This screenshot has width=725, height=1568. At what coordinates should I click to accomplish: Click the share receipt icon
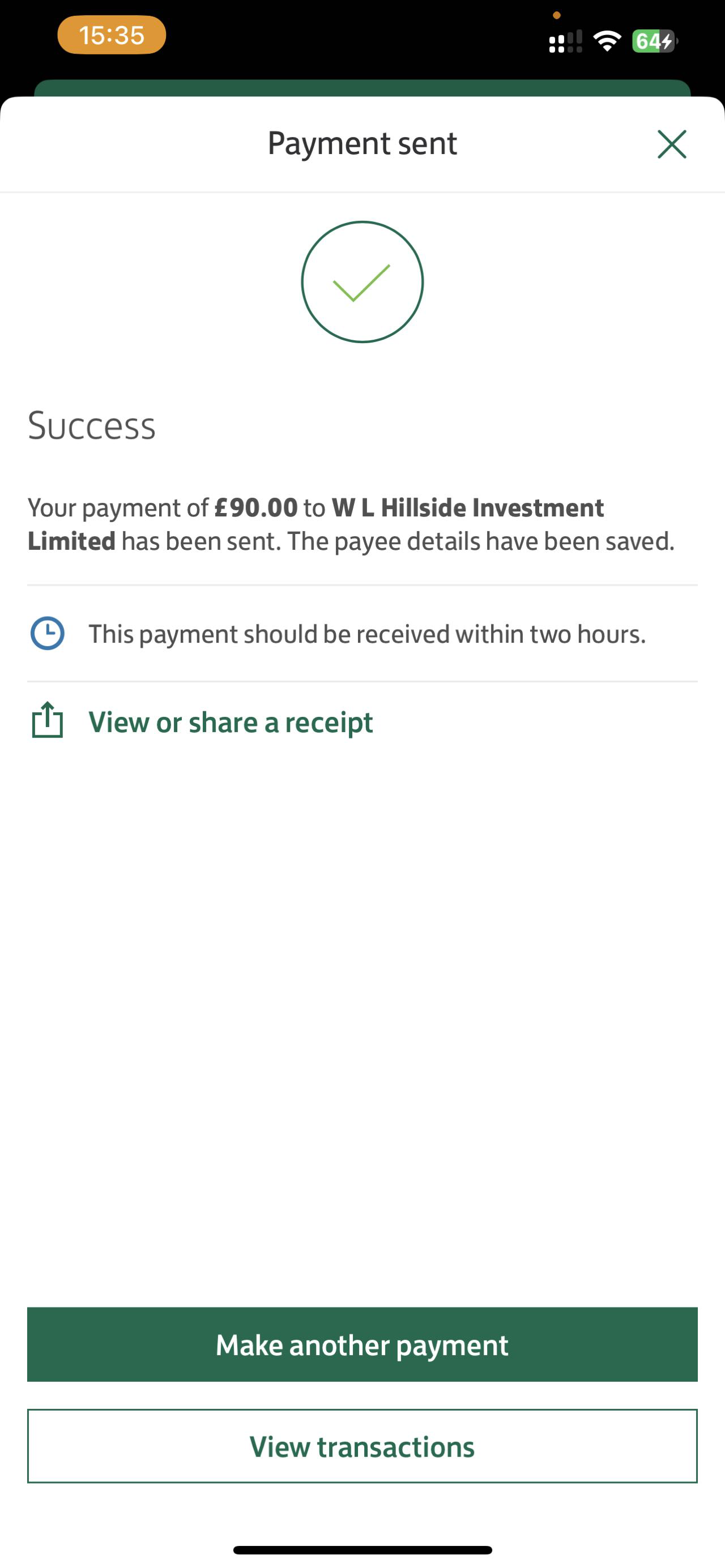point(47,720)
